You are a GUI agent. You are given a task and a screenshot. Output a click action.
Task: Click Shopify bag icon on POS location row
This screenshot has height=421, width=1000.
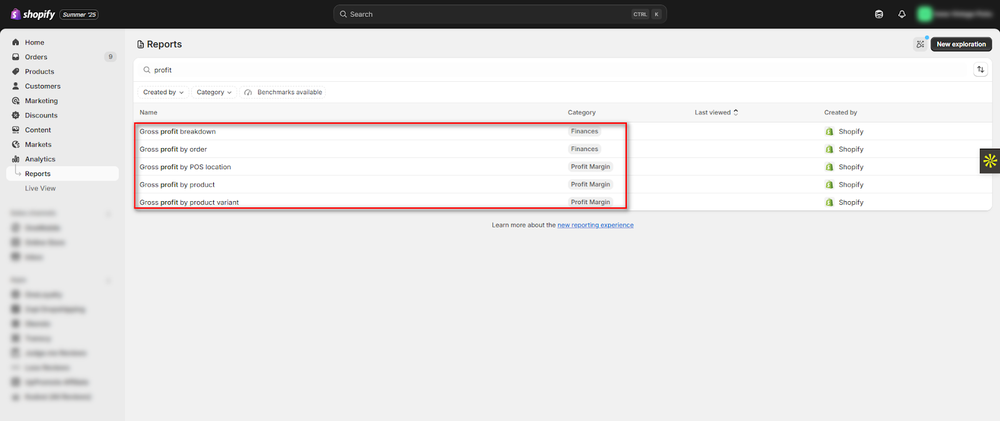coord(830,166)
